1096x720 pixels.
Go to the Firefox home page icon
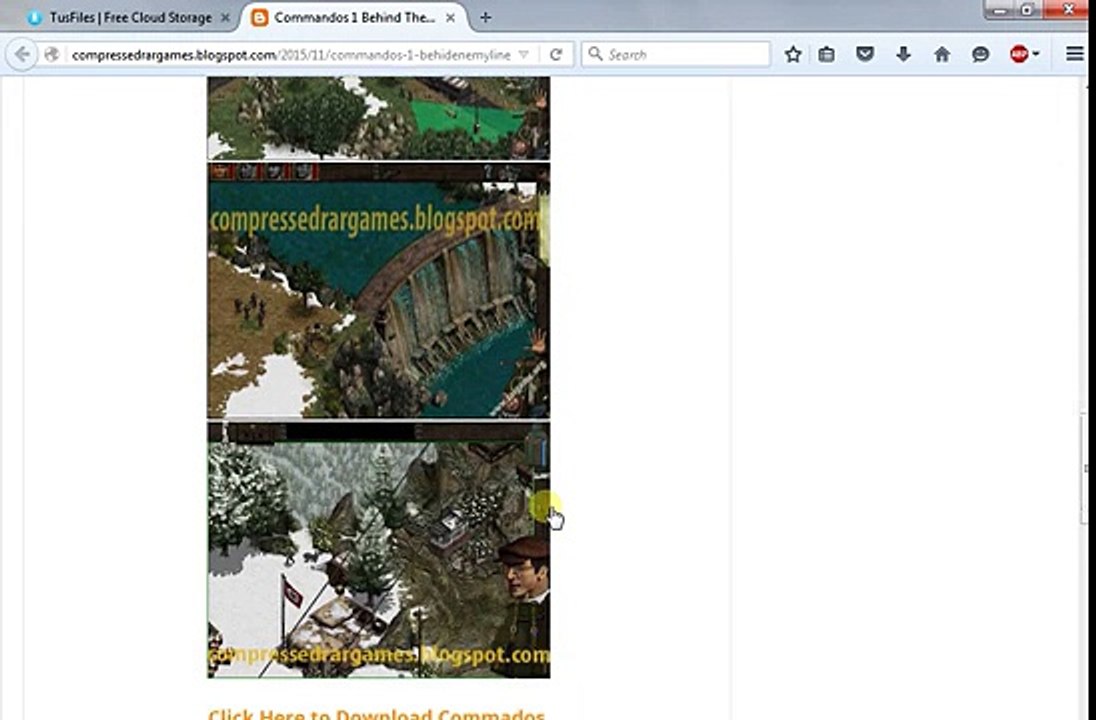[942, 54]
